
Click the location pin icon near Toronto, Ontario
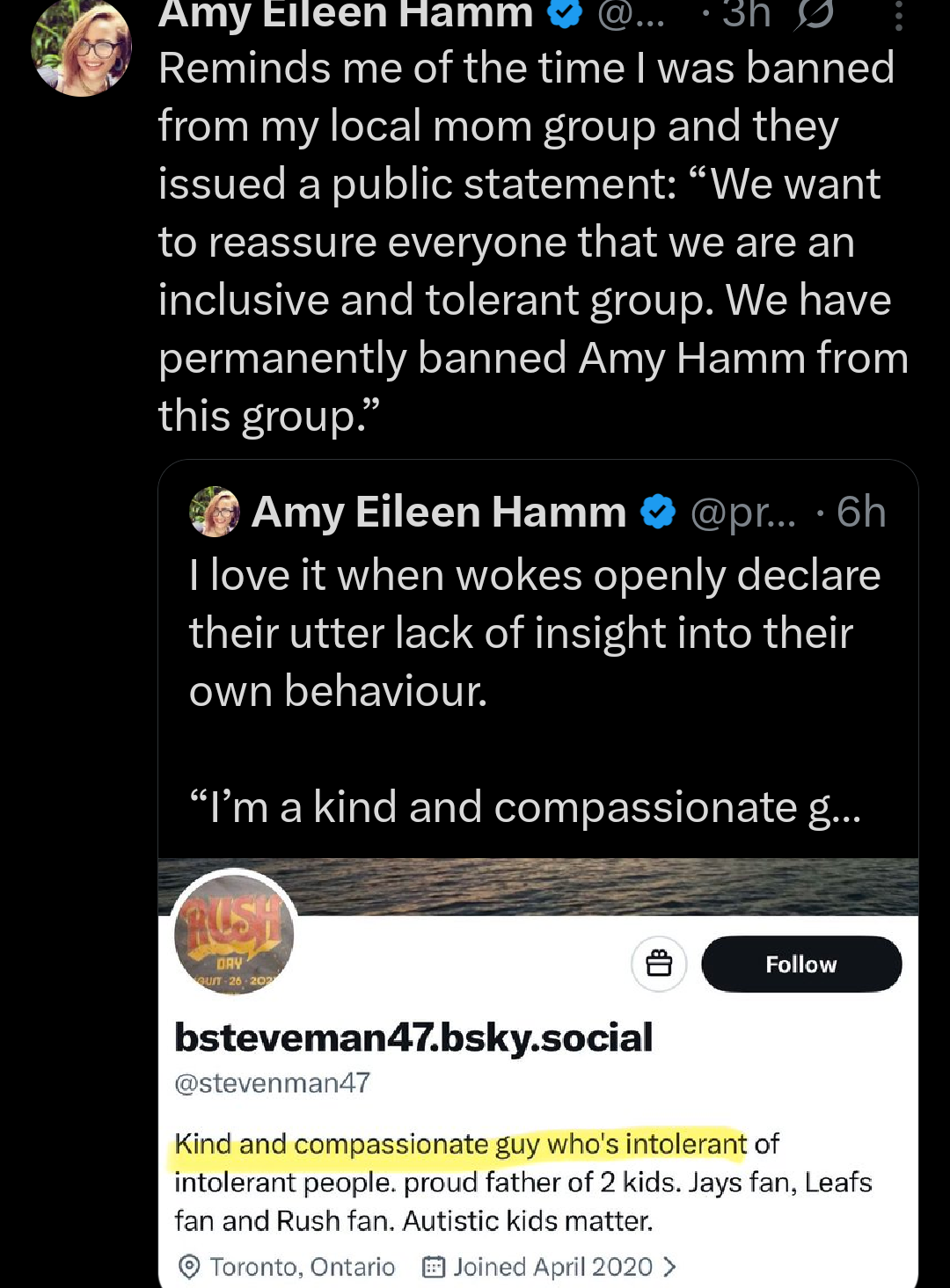(x=187, y=1267)
